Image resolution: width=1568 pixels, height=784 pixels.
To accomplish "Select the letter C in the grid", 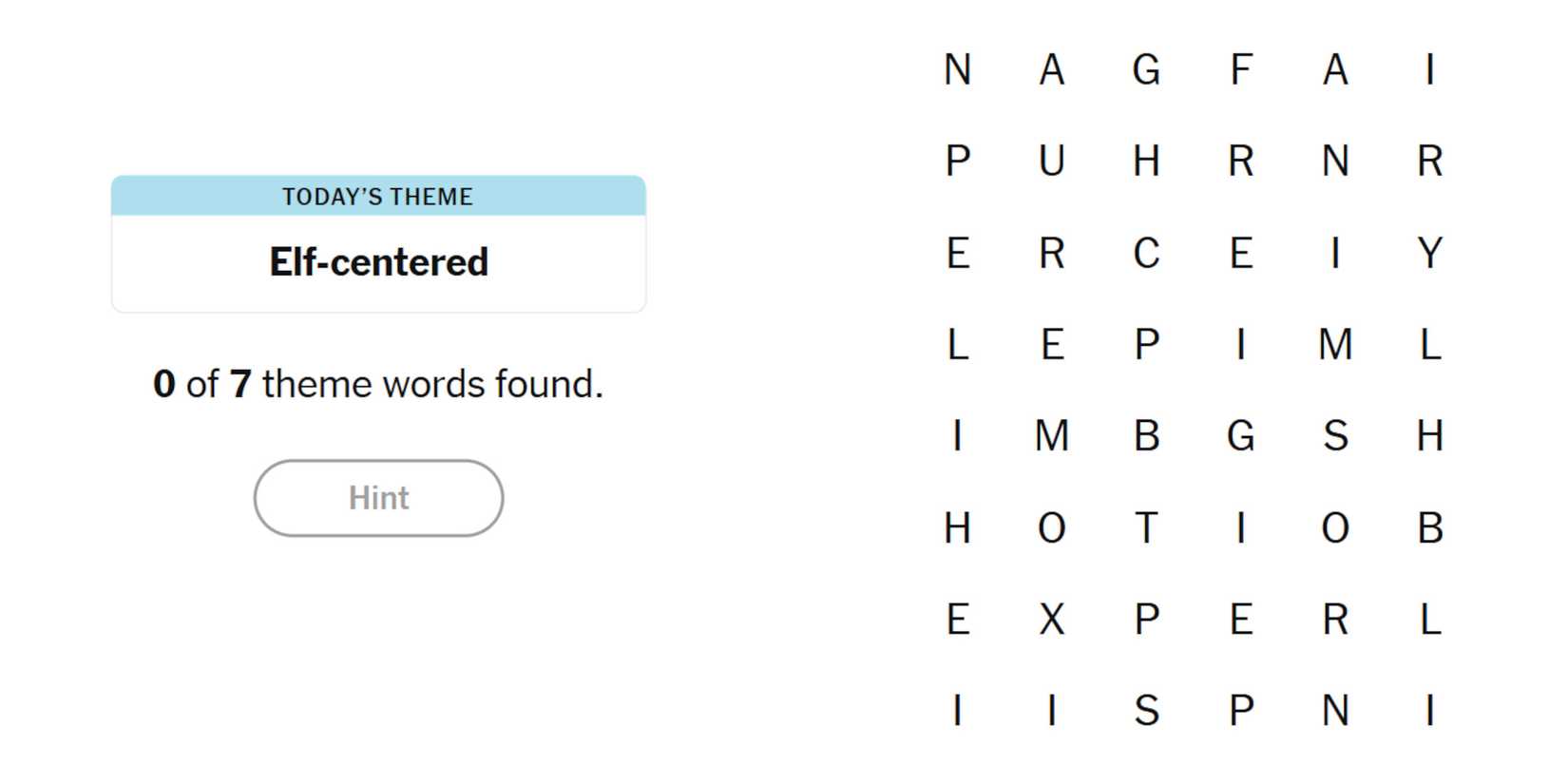I will click(x=1146, y=253).
